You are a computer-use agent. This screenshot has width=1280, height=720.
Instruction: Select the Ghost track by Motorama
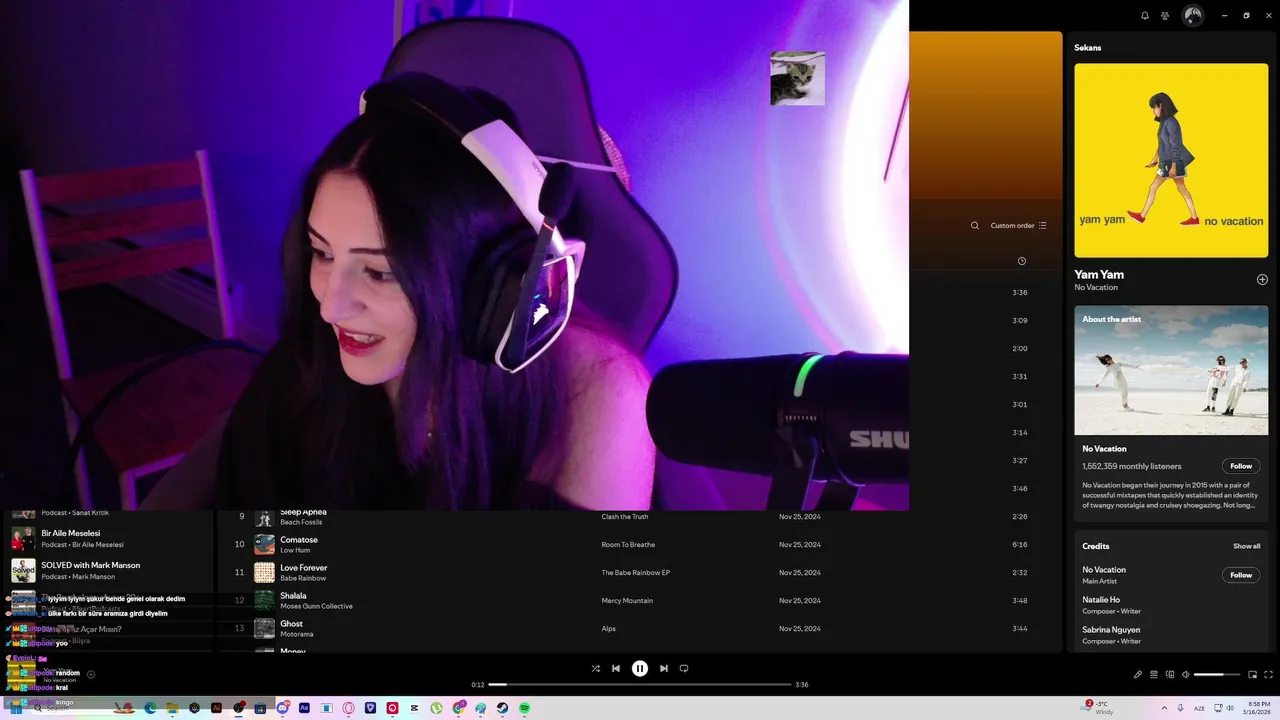tap(291, 624)
